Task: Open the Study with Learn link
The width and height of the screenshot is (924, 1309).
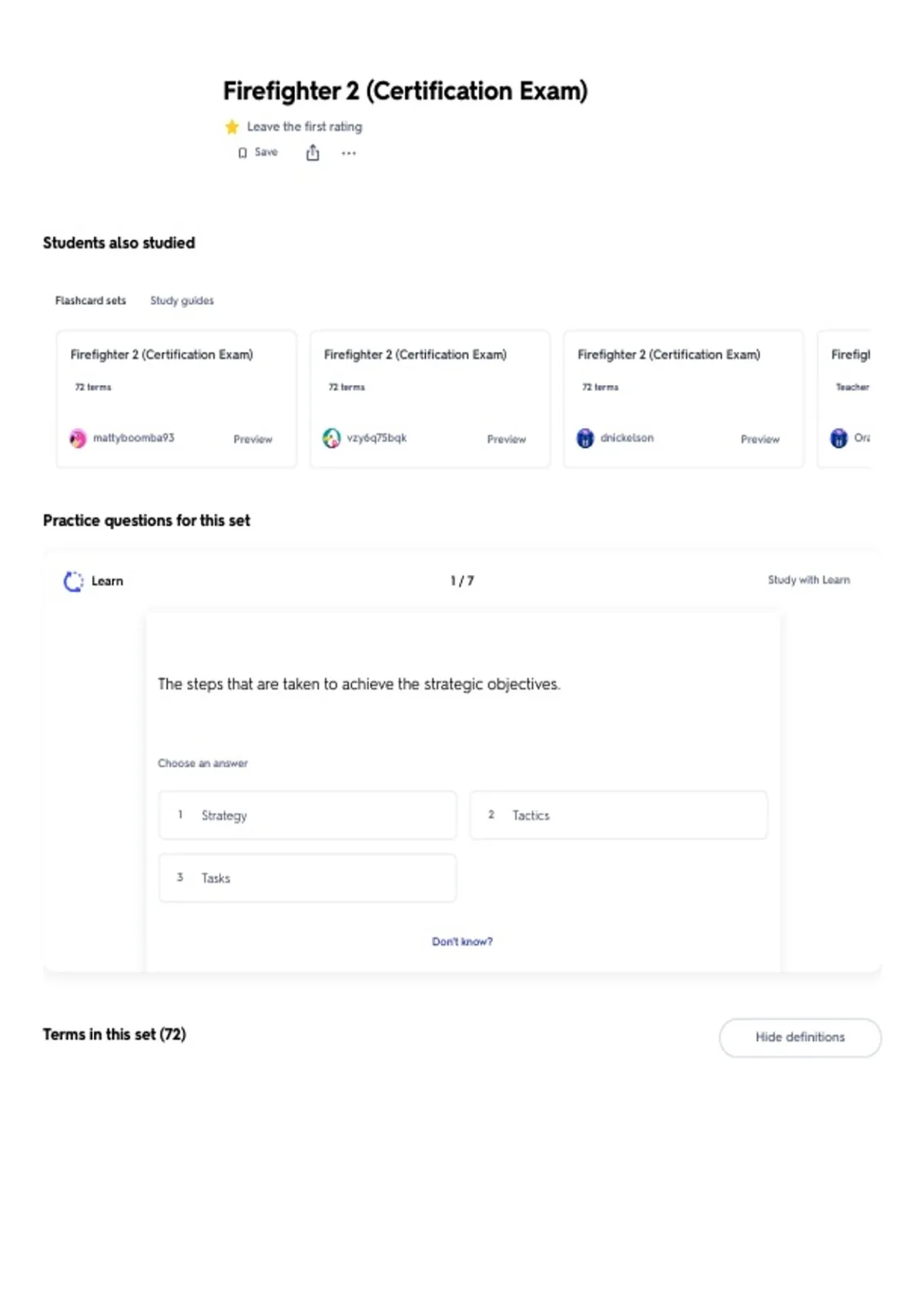Action: [x=808, y=580]
